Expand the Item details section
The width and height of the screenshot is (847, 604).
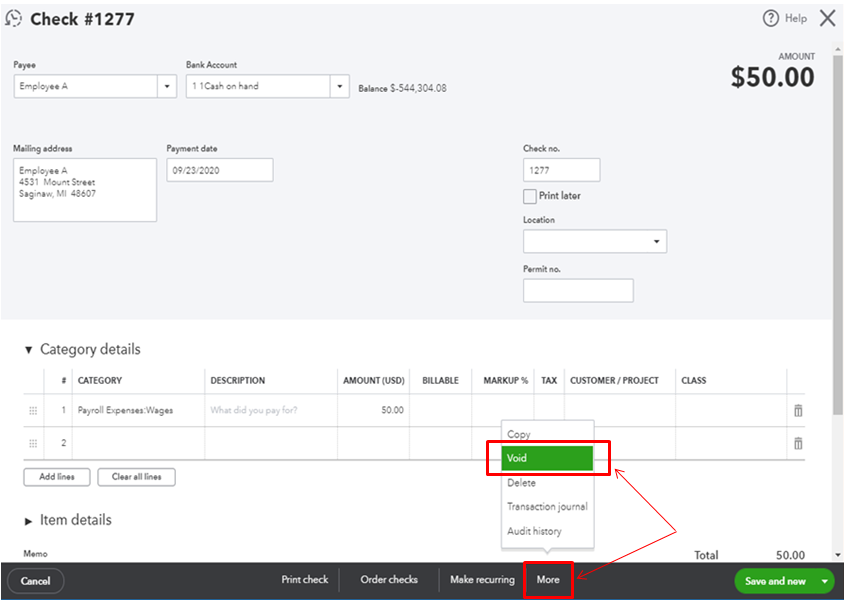coord(28,519)
